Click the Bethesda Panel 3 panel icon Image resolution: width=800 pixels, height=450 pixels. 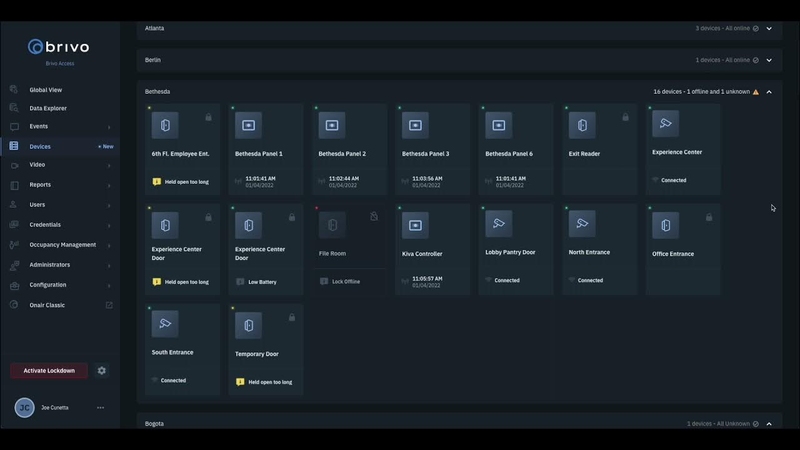click(x=415, y=125)
